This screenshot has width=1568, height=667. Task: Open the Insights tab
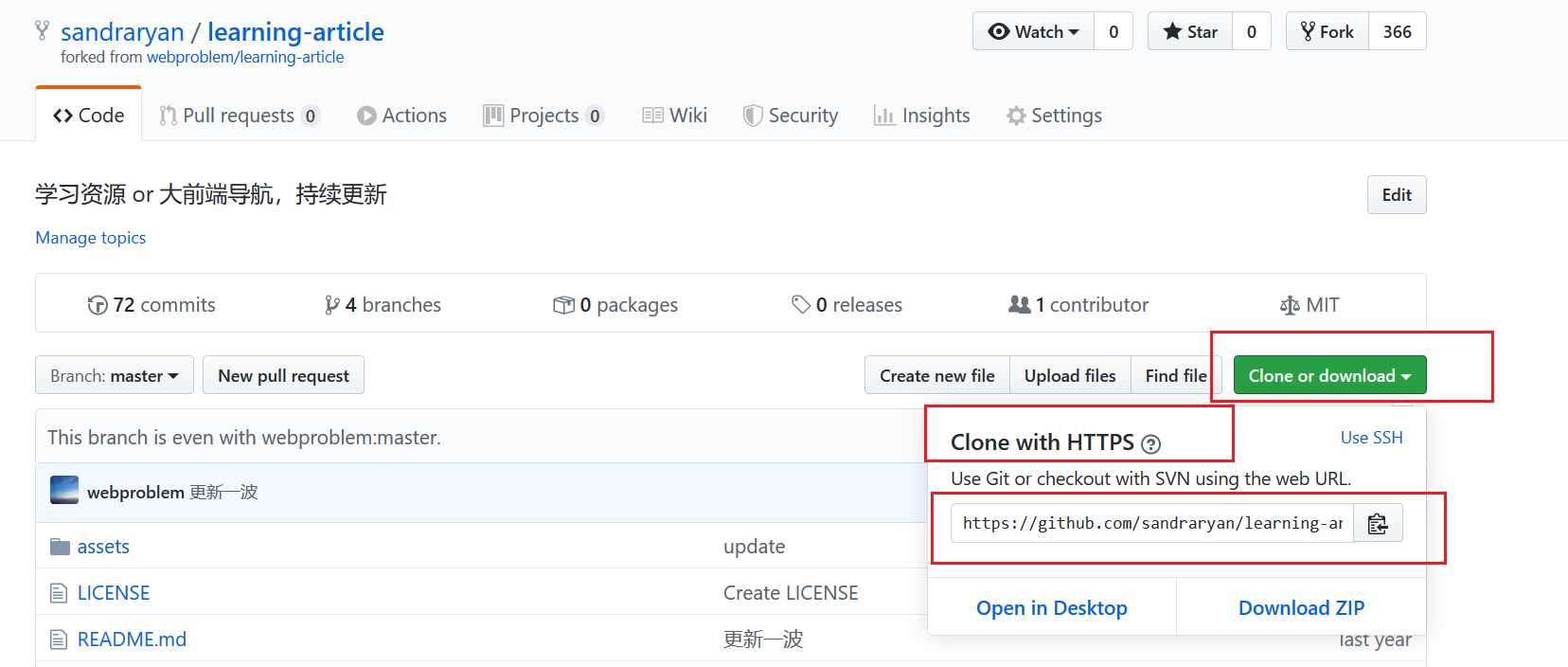tap(921, 116)
